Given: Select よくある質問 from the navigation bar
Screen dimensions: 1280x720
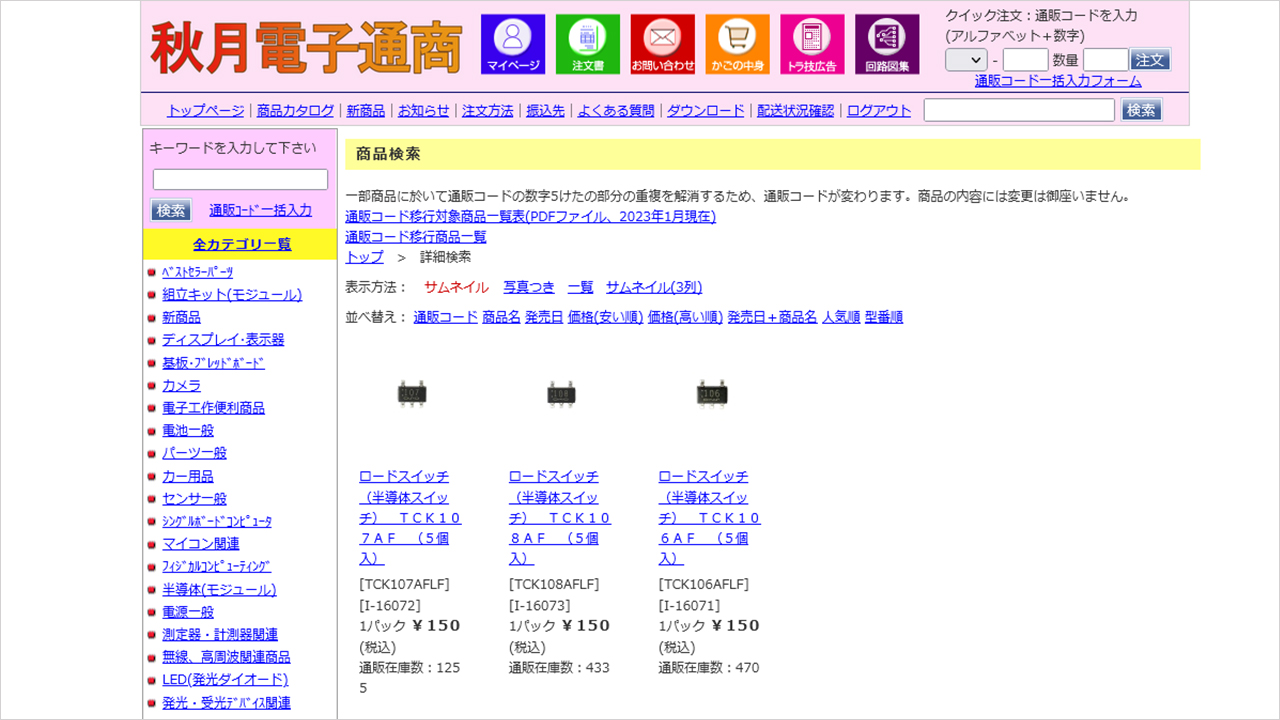Looking at the screenshot, I should coord(616,110).
